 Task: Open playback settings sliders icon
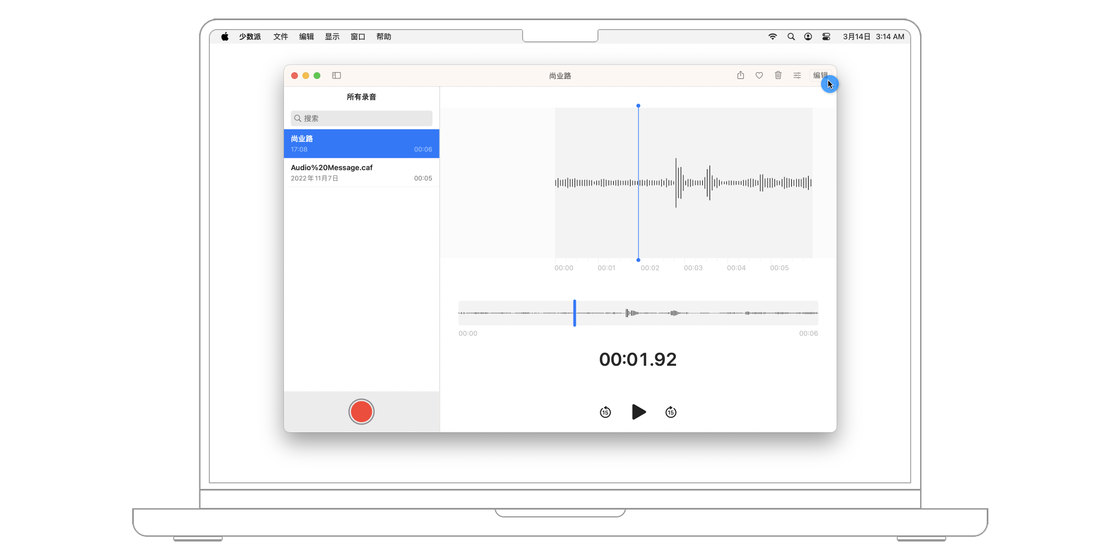tap(797, 75)
